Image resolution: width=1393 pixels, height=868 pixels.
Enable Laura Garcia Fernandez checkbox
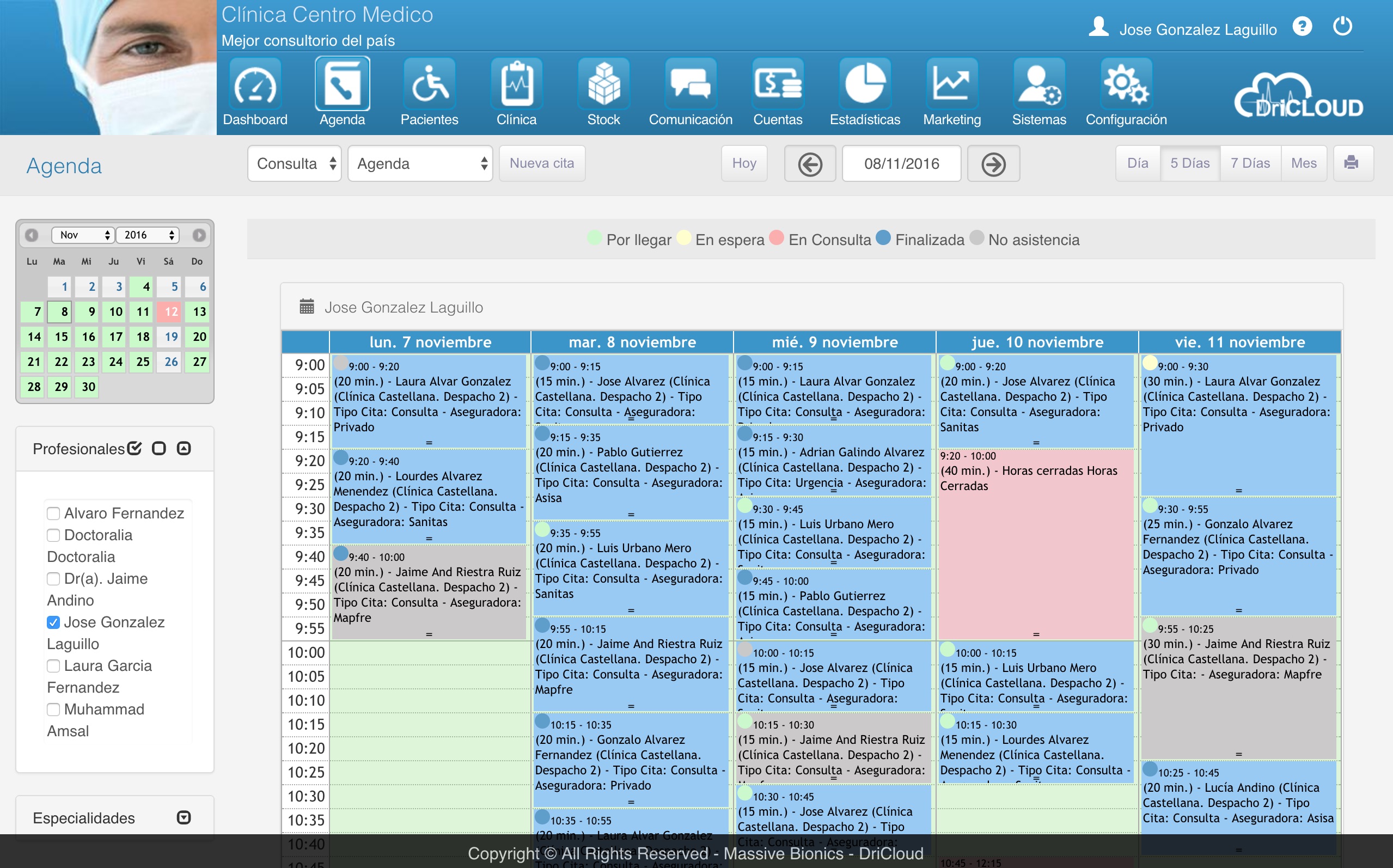[x=53, y=666]
